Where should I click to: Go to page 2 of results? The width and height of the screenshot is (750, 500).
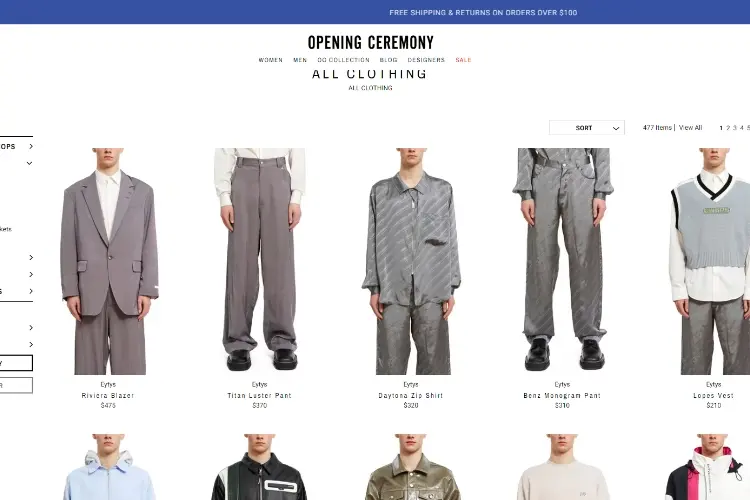point(728,128)
